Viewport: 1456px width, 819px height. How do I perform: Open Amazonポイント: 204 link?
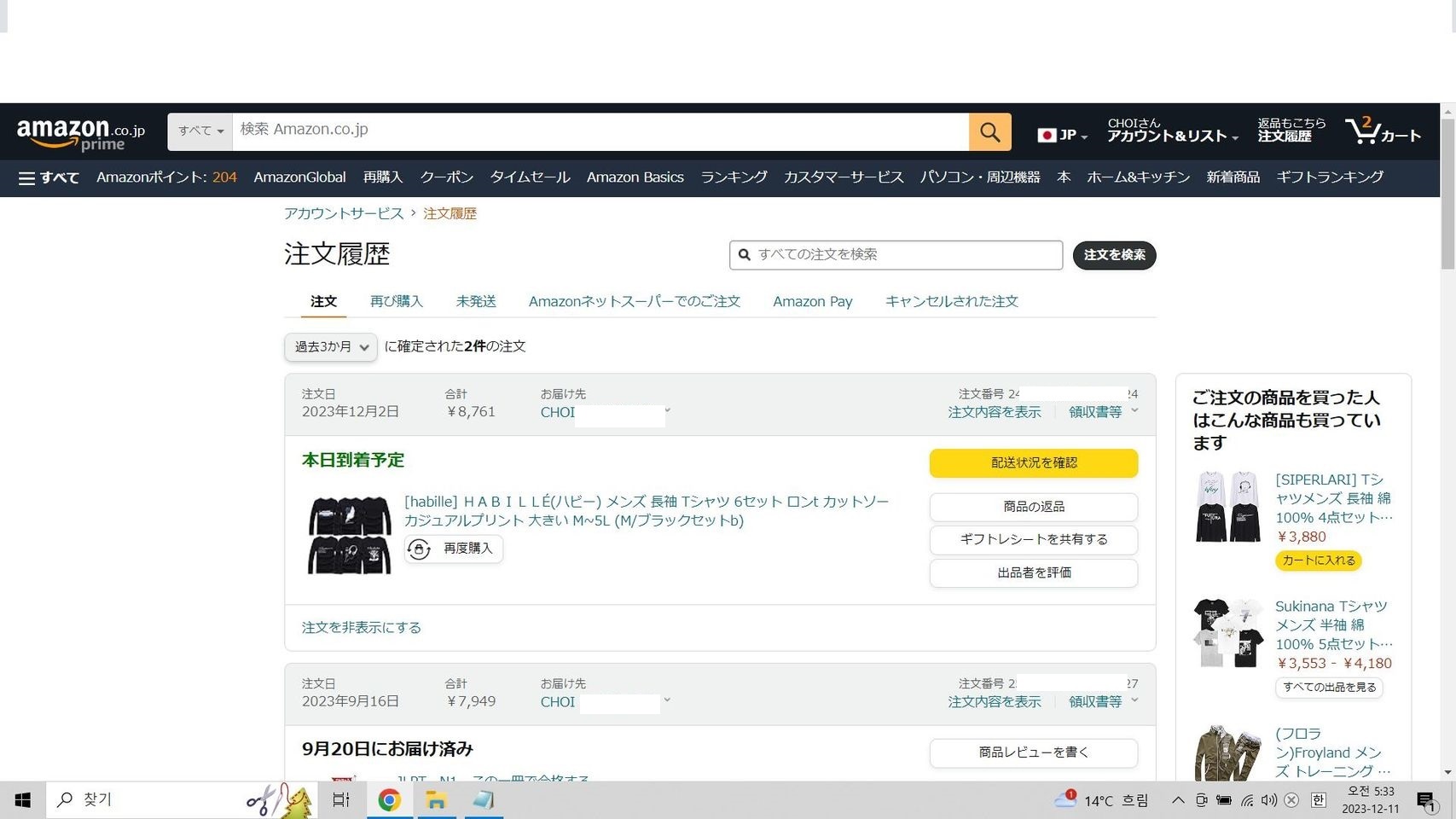click(x=166, y=177)
